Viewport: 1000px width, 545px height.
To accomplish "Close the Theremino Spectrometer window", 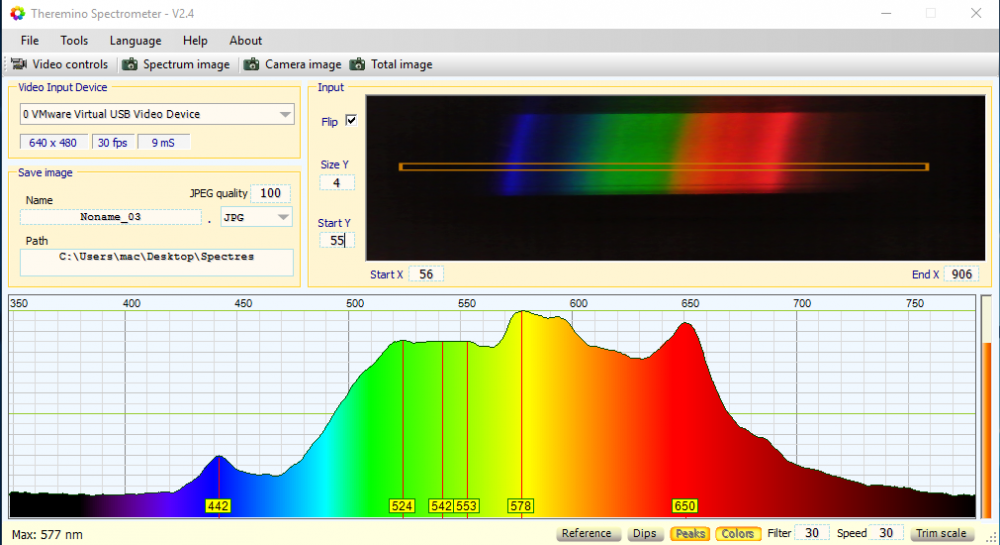I will coord(976,13).
